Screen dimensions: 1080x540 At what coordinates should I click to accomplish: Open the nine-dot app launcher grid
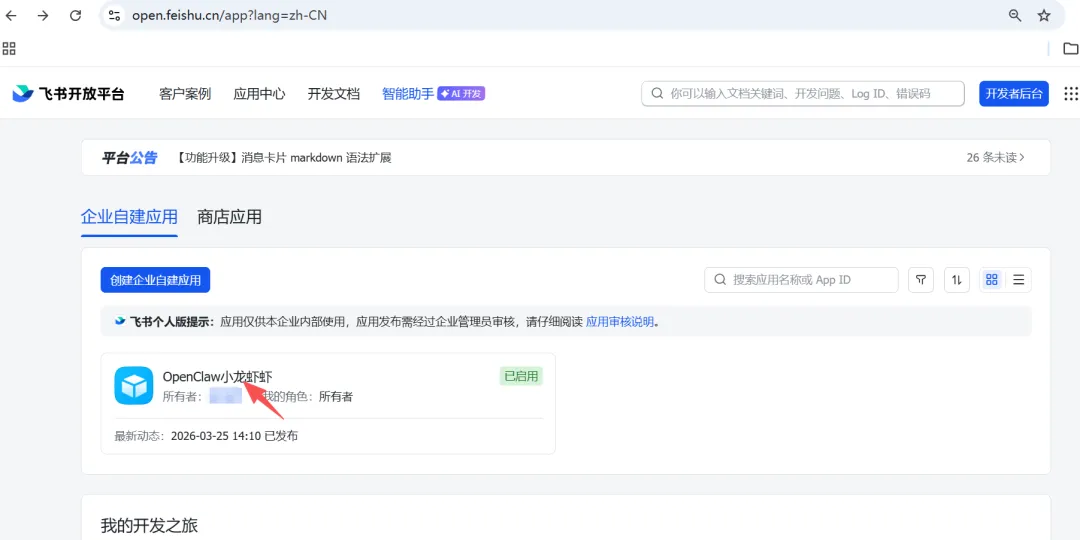[x=1071, y=94]
